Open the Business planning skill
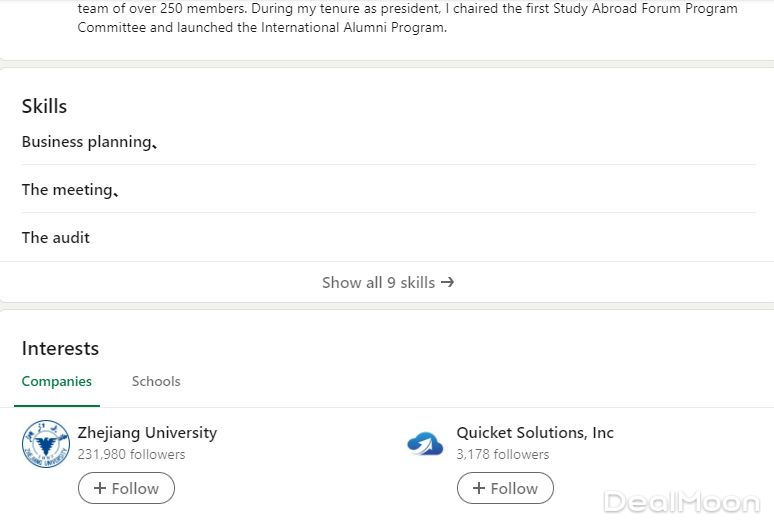The image size is (774, 526). click(x=86, y=142)
